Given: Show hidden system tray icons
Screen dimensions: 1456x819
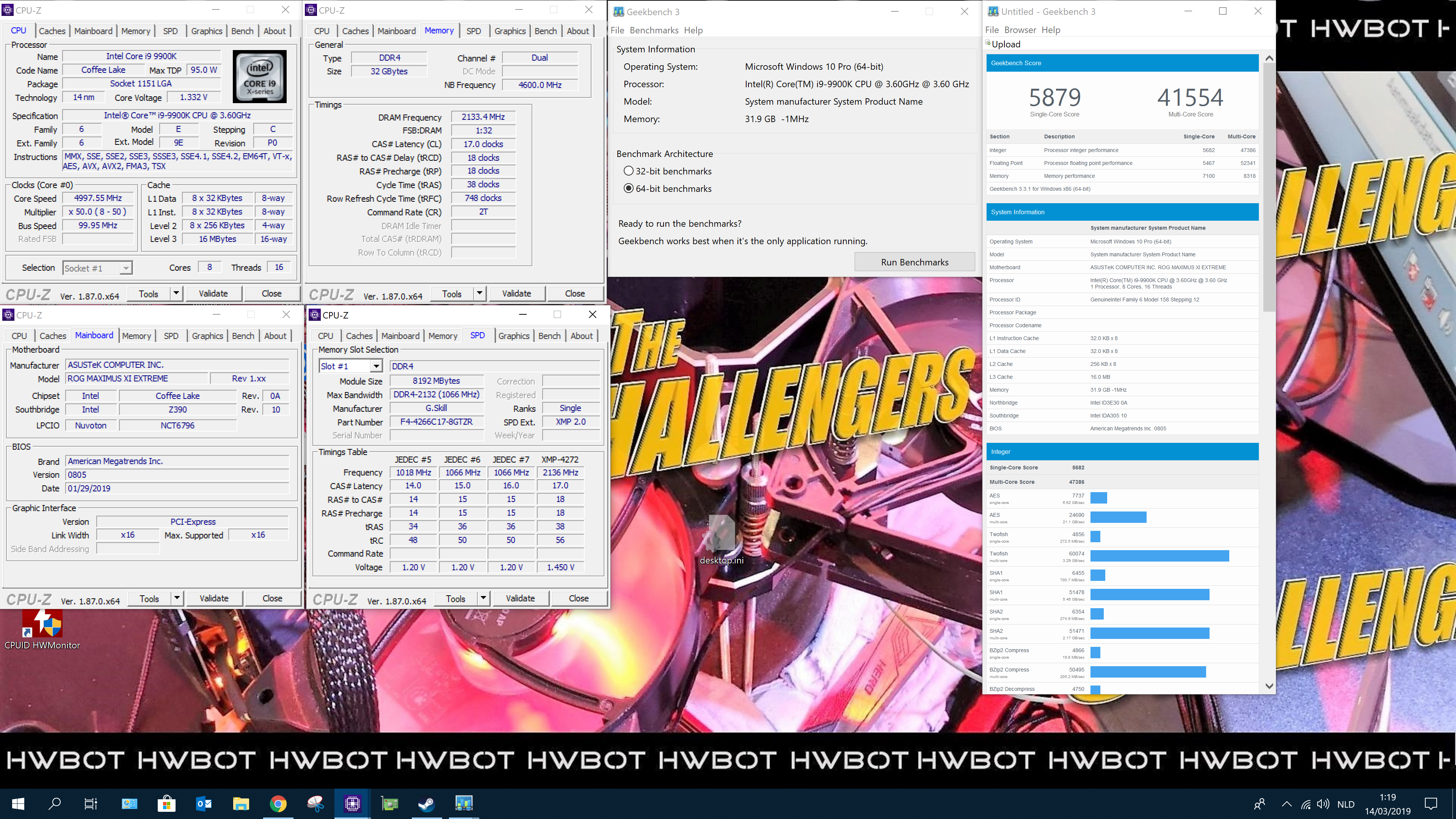Looking at the screenshot, I should [1287, 804].
